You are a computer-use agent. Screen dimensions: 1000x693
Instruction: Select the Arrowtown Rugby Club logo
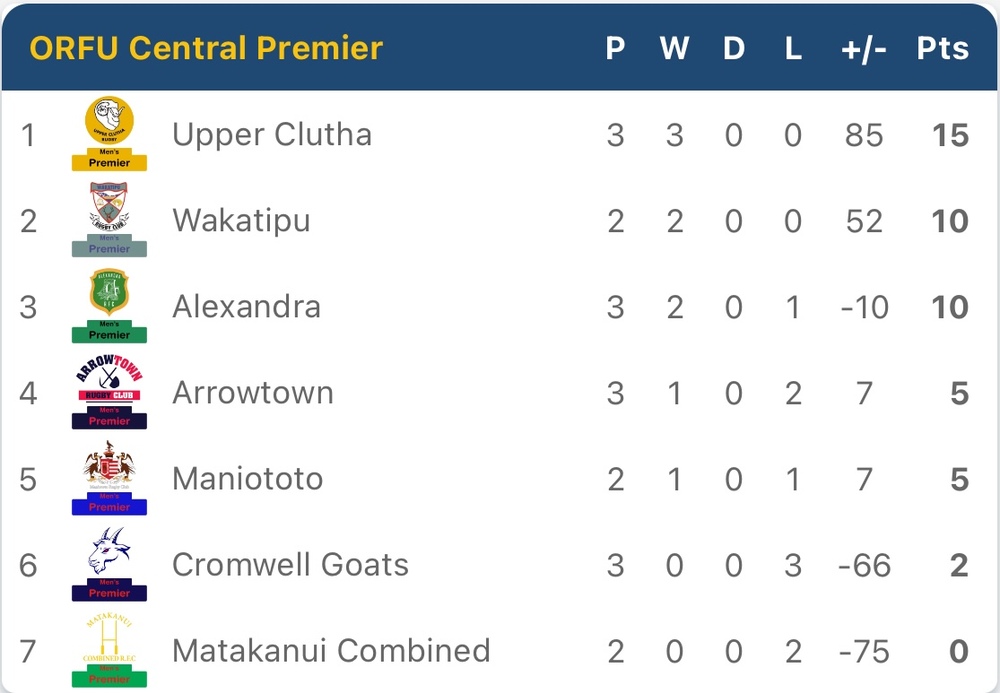[109, 391]
